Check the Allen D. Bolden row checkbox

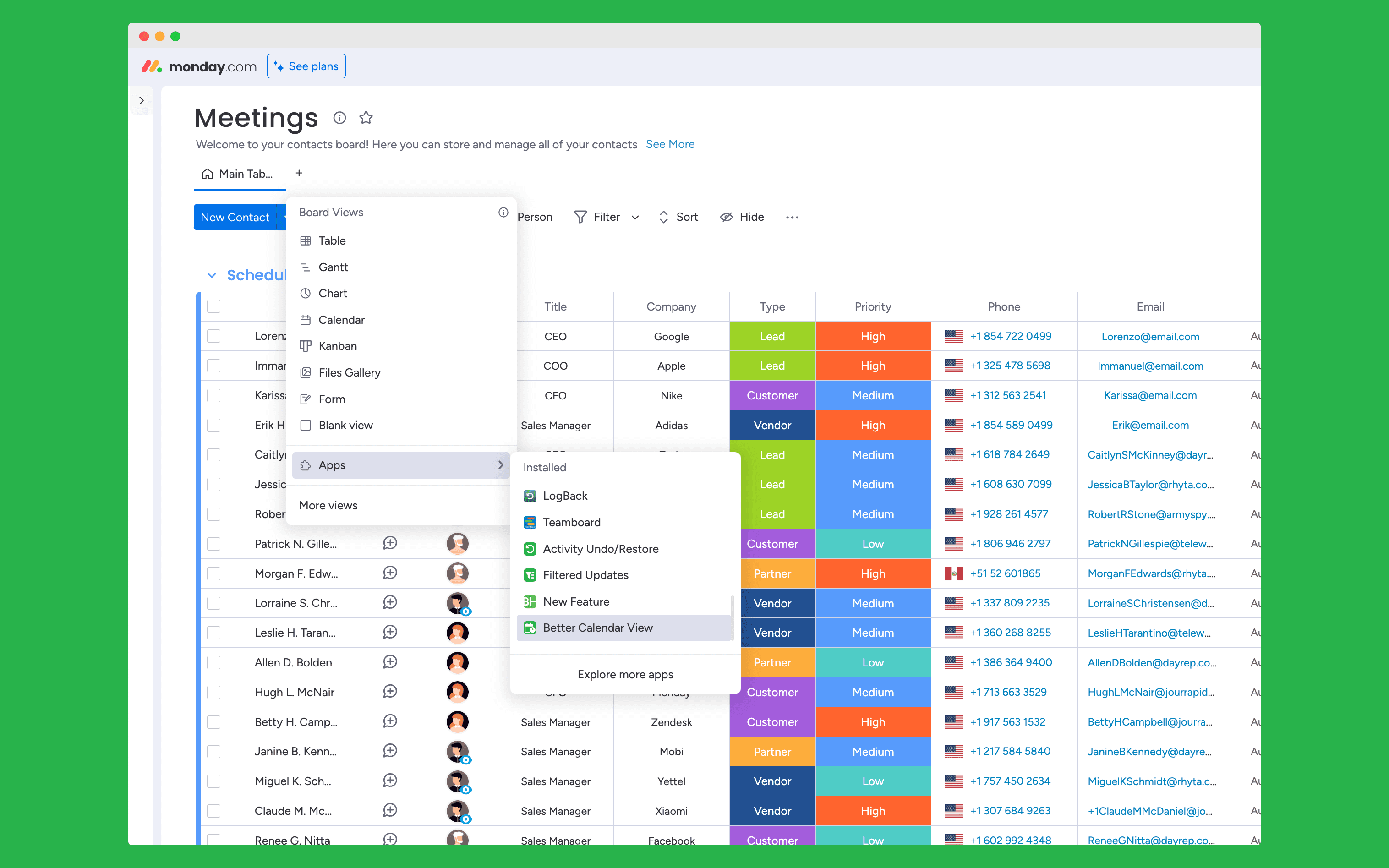[x=213, y=662]
